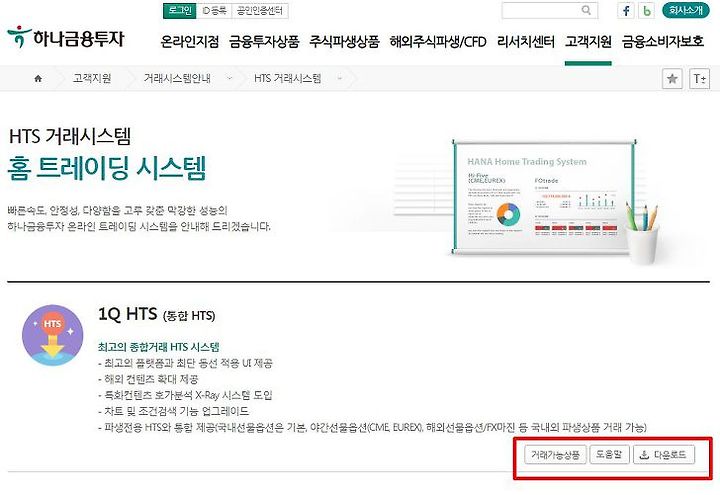This screenshot has height=495, width=720.
Task: Click the home icon in breadcrumb
Action: tap(38, 79)
